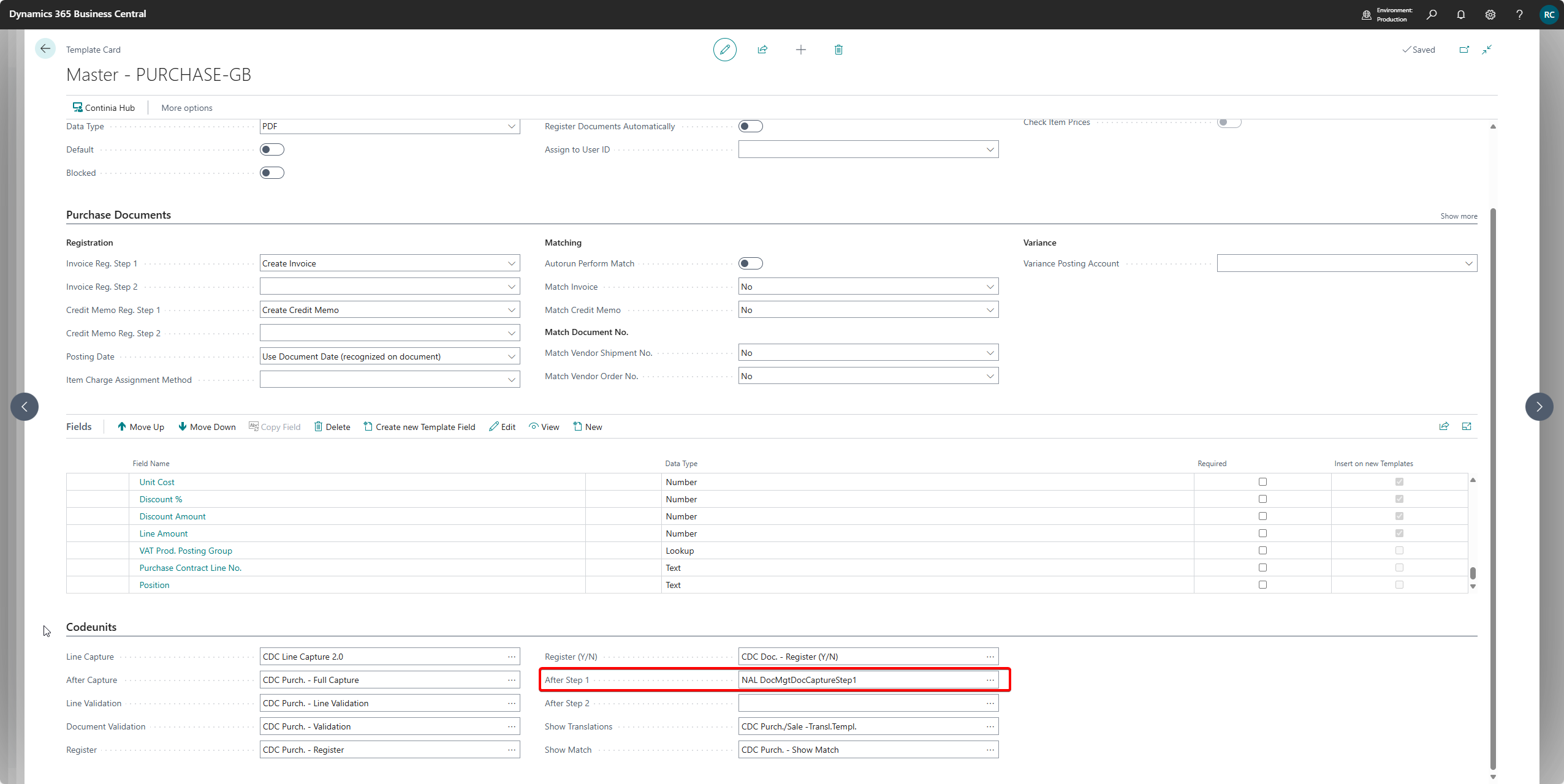1564x784 pixels.
Task: Go back using the arrow button
Action: coord(45,49)
